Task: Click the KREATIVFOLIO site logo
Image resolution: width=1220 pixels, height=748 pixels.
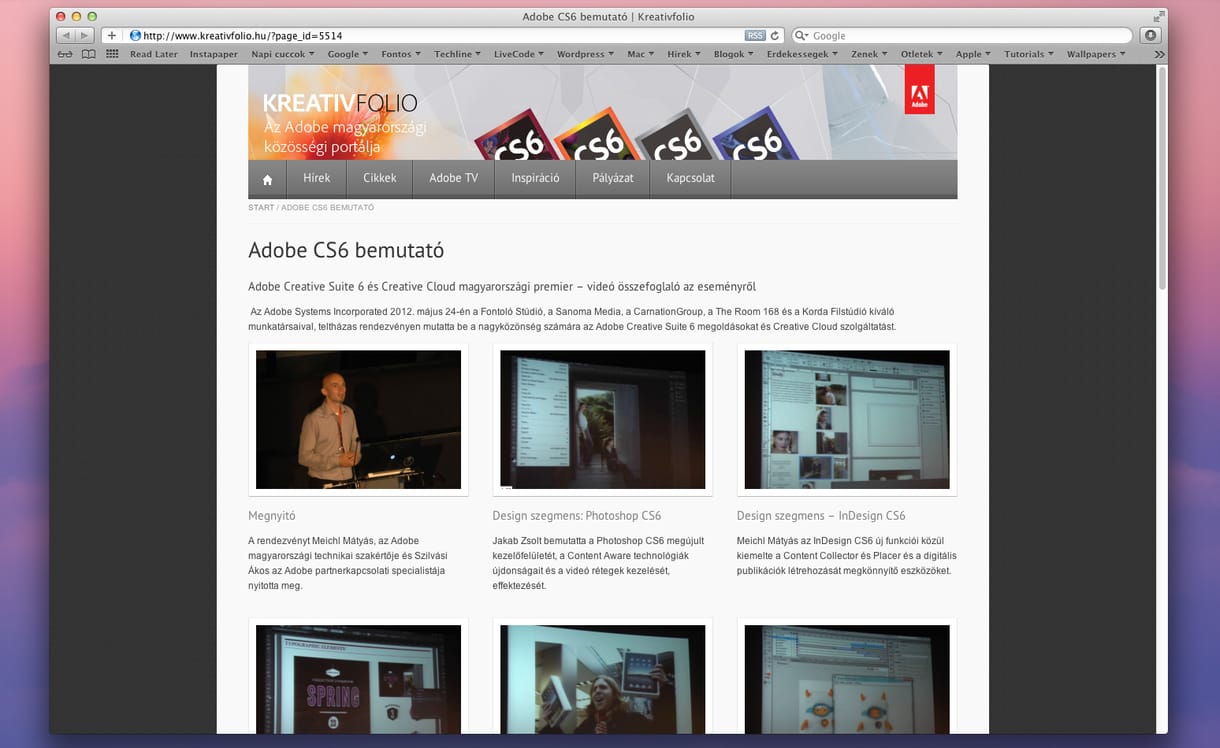Action: pyautogui.click(x=340, y=103)
